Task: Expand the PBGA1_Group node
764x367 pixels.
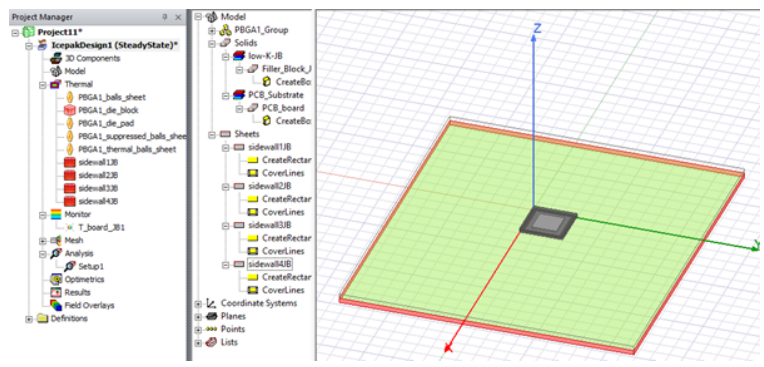Action: tap(211, 30)
